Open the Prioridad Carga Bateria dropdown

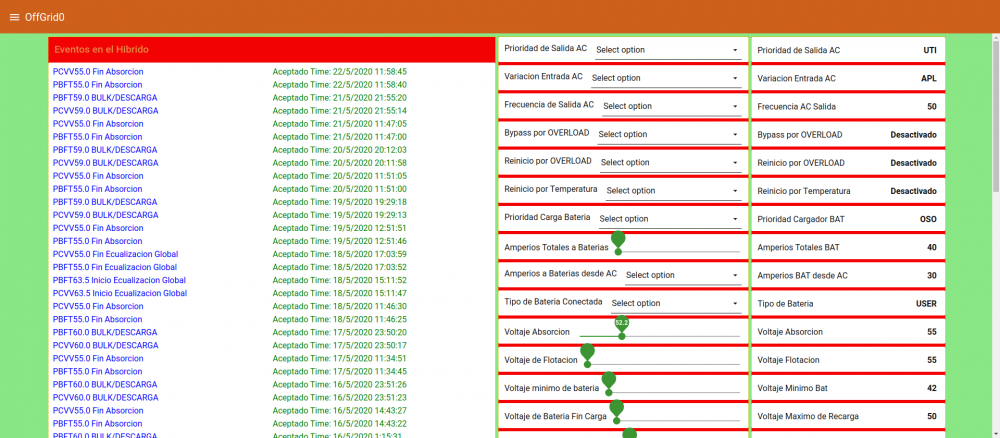[670, 219]
